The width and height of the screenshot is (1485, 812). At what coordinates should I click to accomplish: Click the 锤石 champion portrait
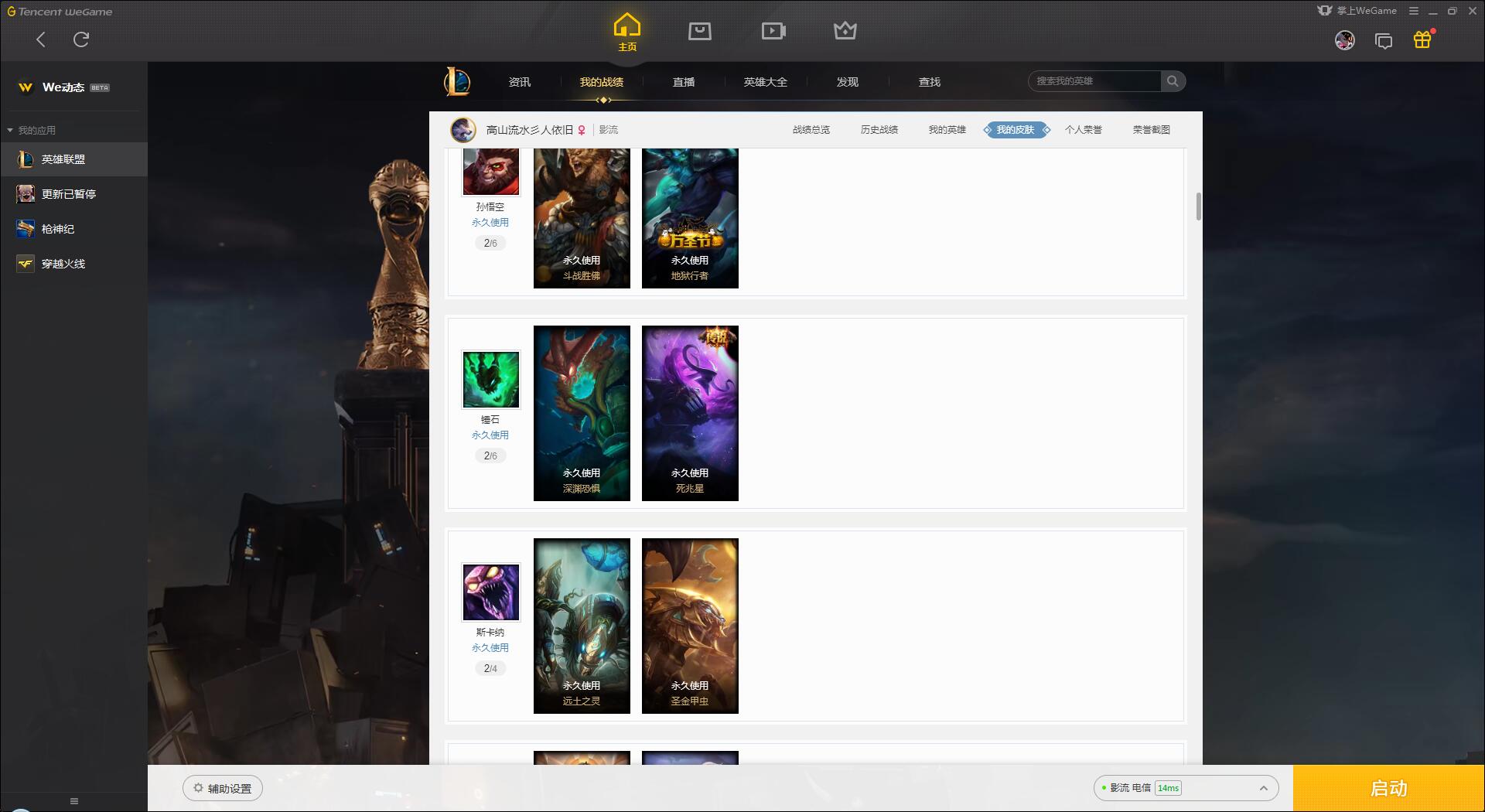tap(491, 380)
